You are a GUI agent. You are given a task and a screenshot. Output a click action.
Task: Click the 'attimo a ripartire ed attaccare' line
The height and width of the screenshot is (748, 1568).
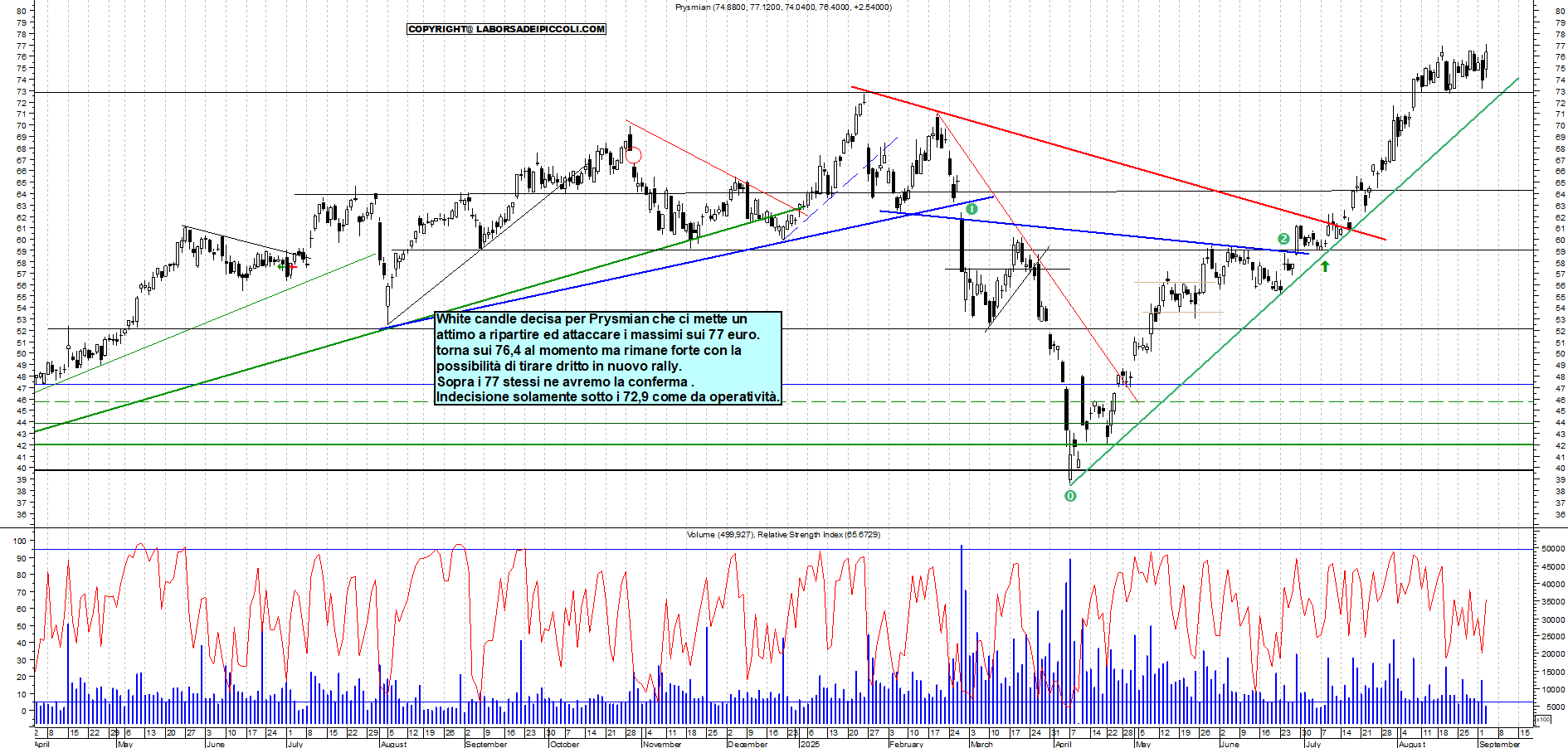point(597,334)
